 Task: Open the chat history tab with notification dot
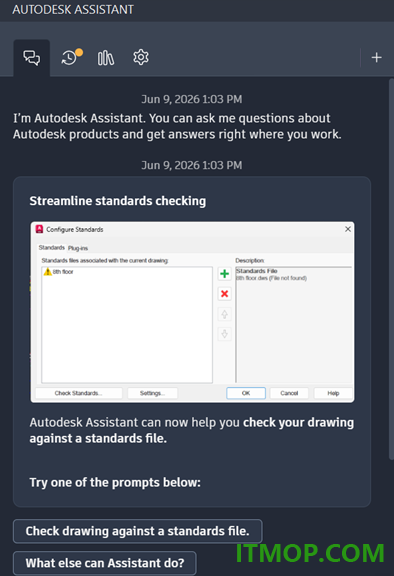[71, 57]
